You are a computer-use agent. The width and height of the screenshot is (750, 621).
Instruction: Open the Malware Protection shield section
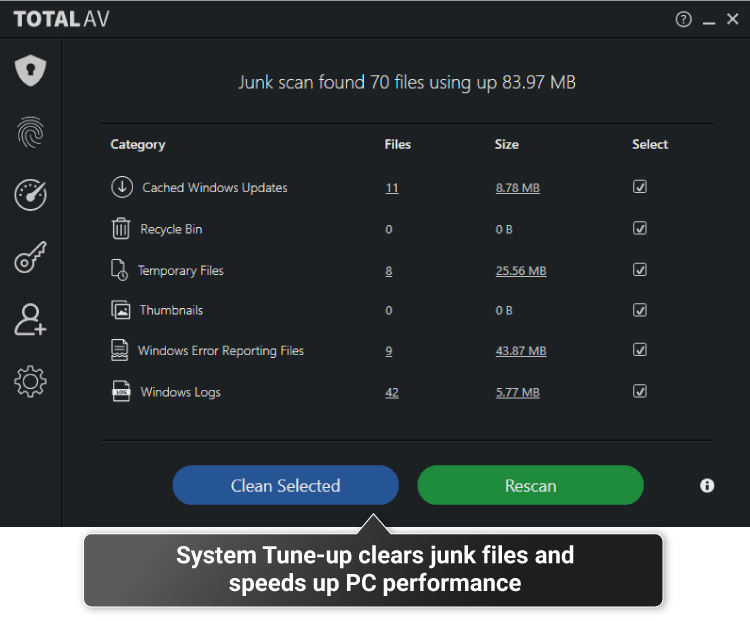coord(31,71)
